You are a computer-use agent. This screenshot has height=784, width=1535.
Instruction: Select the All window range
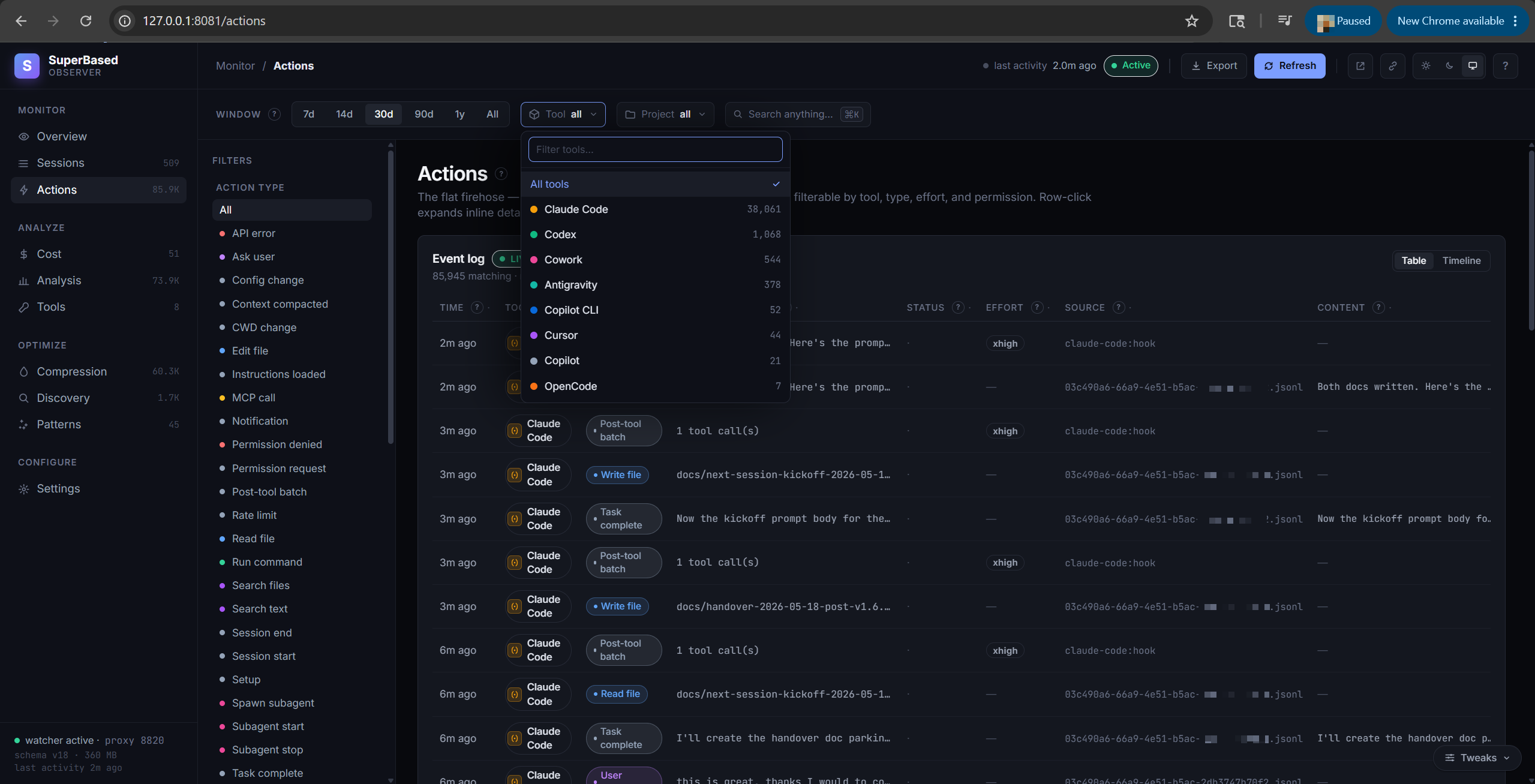(492, 115)
